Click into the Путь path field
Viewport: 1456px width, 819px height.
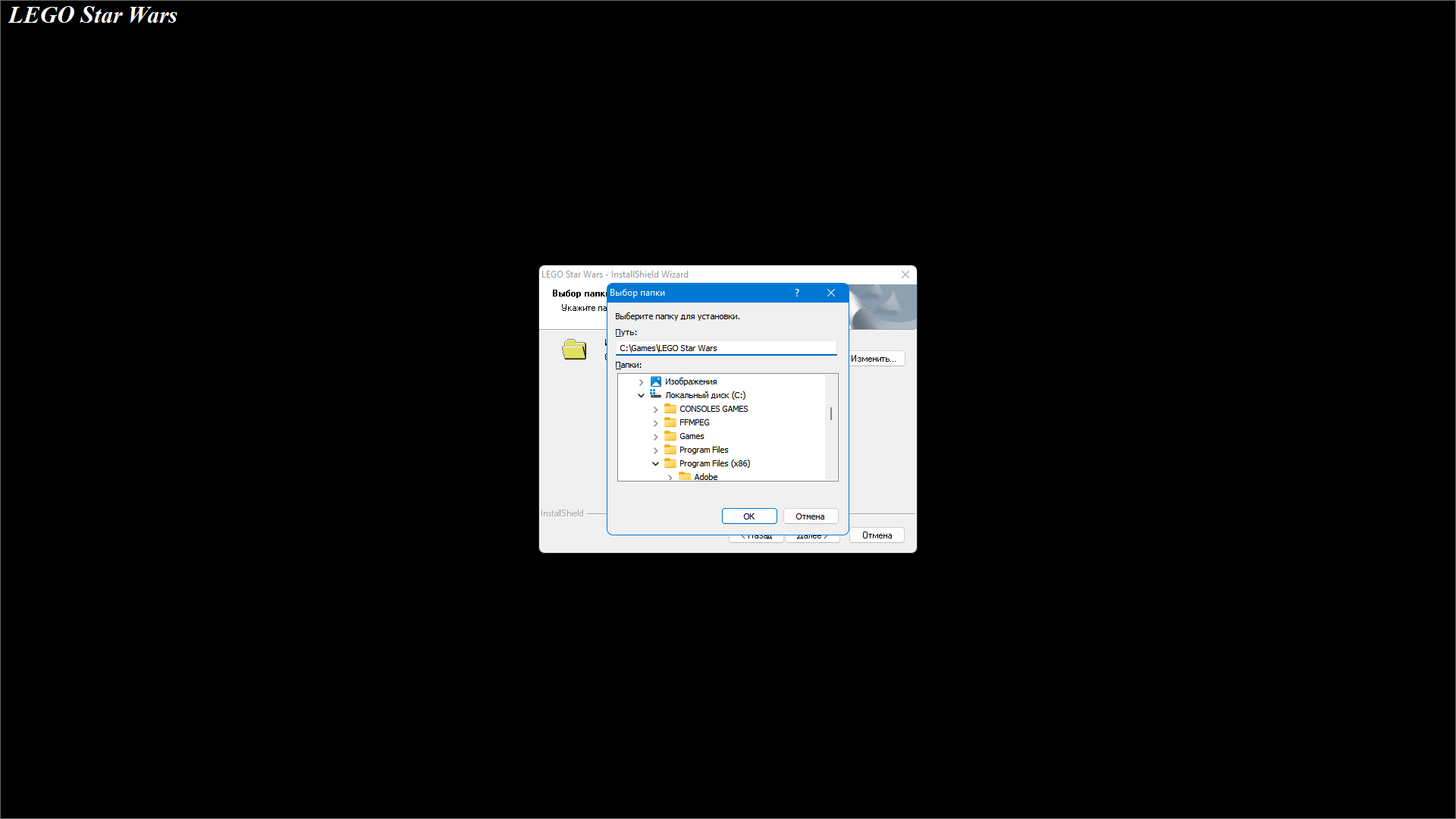(726, 348)
